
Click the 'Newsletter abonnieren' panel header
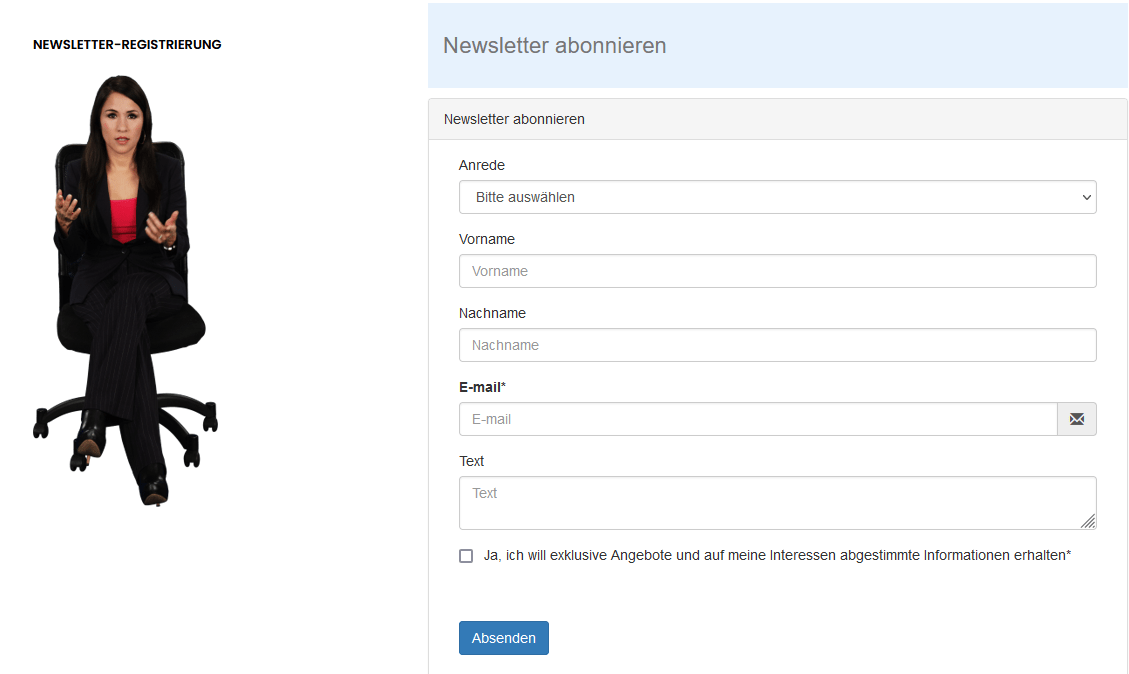point(514,118)
